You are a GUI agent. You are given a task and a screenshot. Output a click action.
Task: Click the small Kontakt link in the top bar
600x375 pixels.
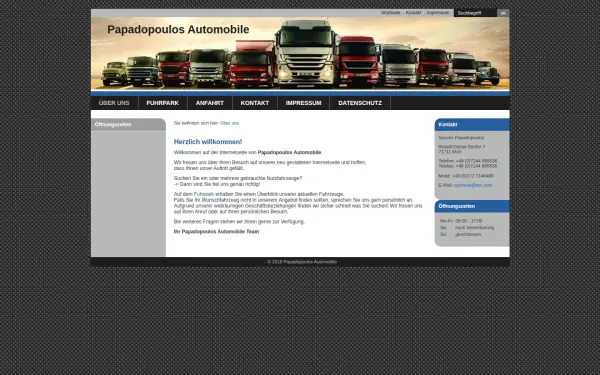413,13
